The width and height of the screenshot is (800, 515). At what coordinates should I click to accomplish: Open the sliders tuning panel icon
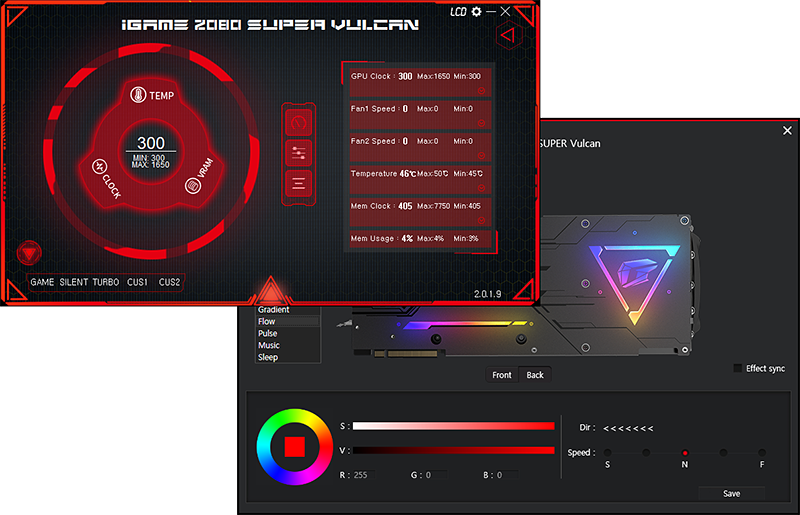coord(298,153)
